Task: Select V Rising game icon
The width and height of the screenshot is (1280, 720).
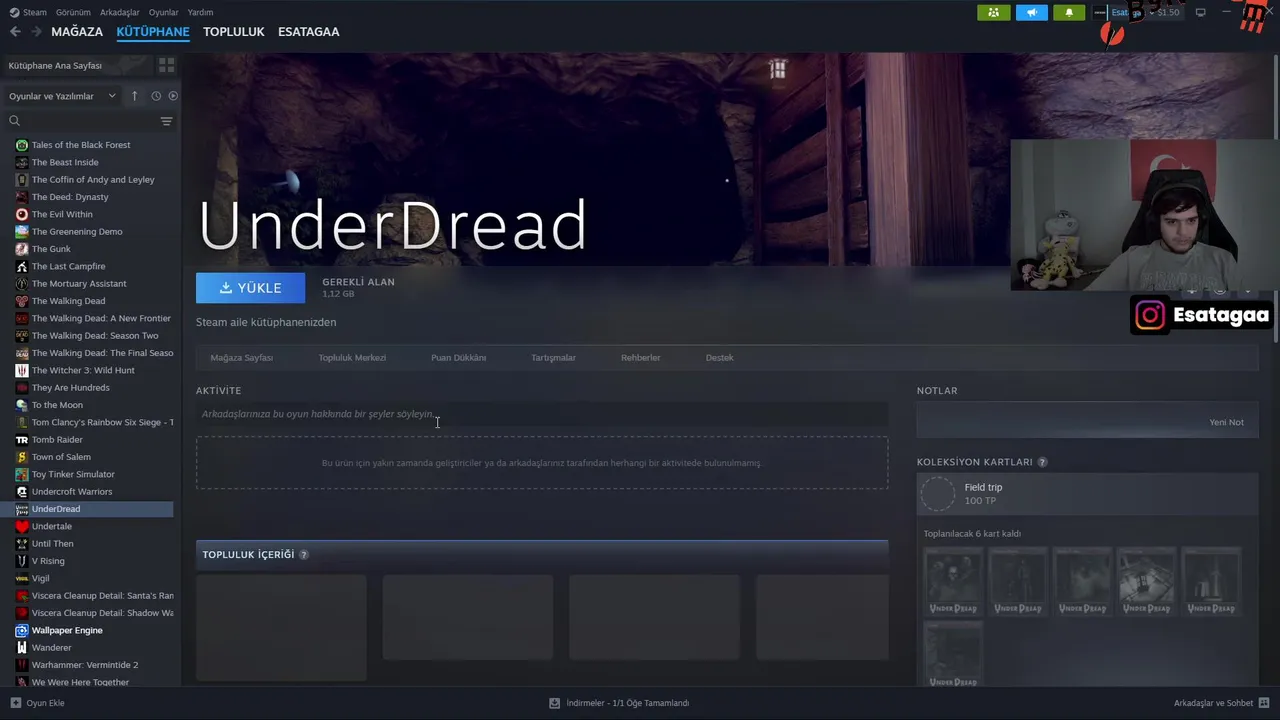Action: 22,561
